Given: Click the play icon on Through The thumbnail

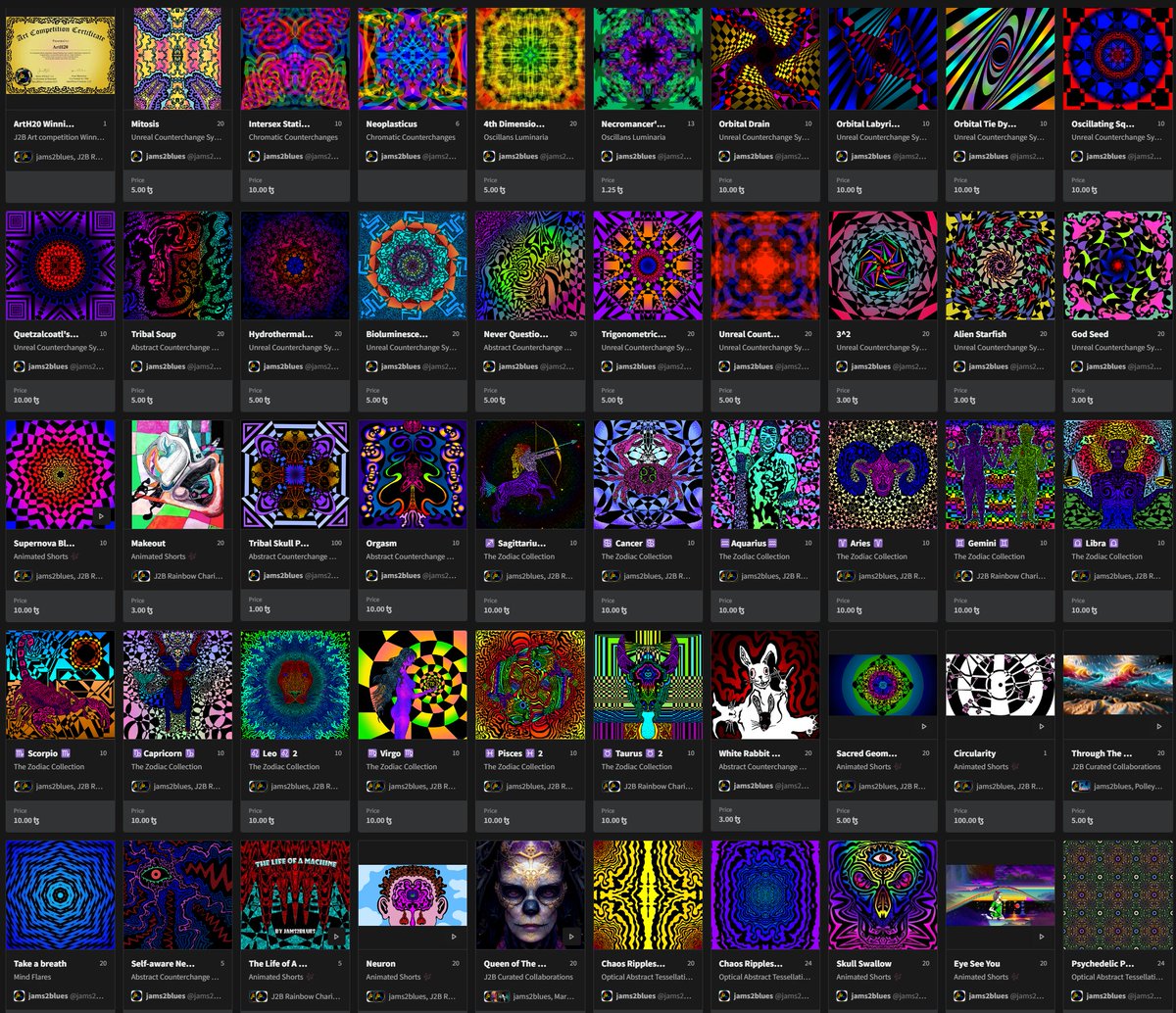Looking at the screenshot, I should point(1159,727).
